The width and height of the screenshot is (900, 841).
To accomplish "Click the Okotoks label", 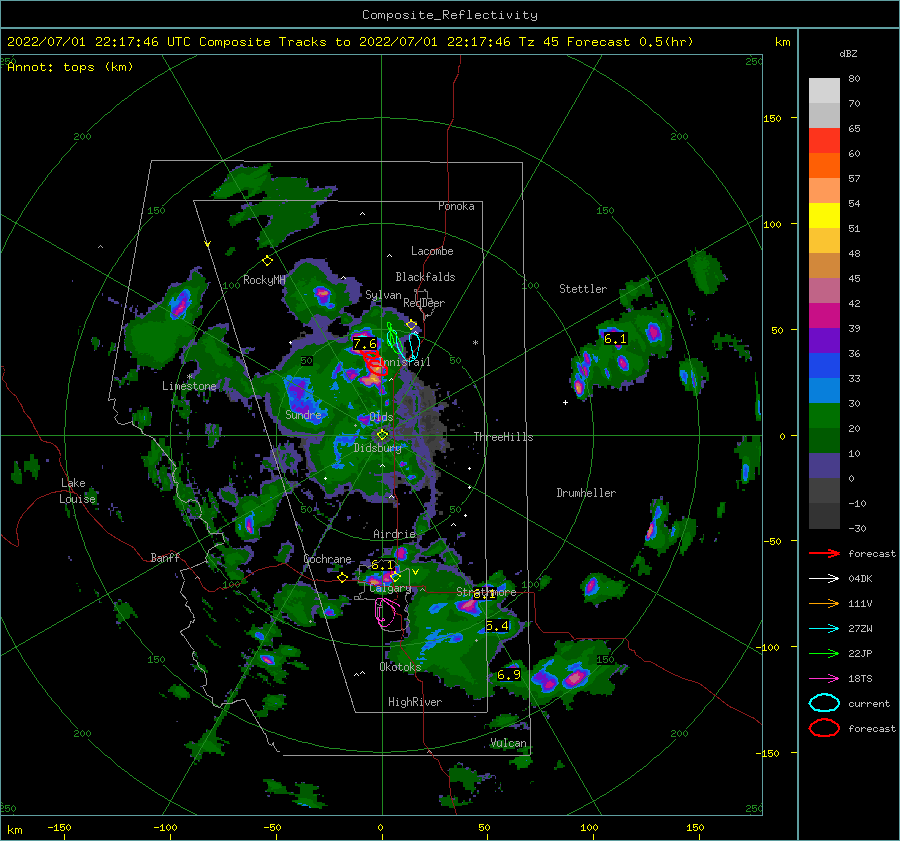I will 400,666.
